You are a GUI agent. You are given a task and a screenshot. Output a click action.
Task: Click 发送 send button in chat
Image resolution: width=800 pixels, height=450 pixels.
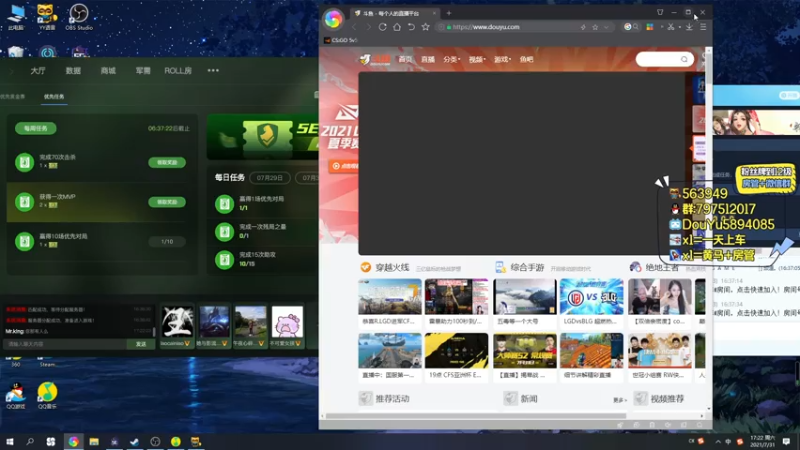141,344
